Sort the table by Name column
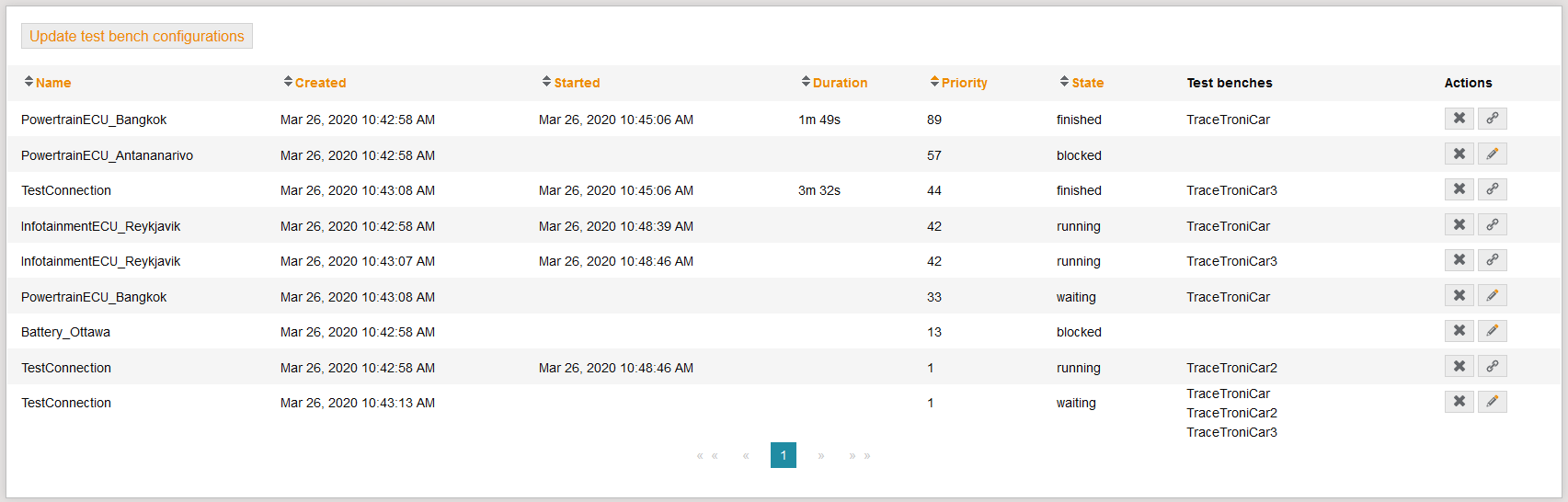The height and width of the screenshot is (502, 1568). pyautogui.click(x=52, y=83)
